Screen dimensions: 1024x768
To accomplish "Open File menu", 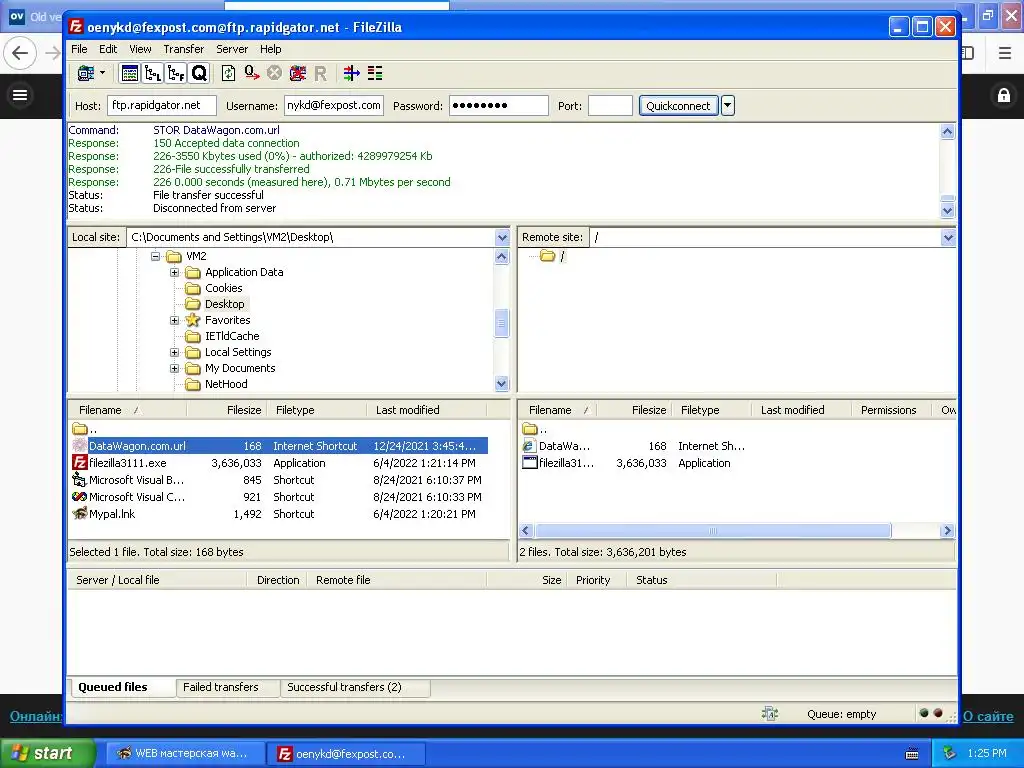I will tap(79, 49).
